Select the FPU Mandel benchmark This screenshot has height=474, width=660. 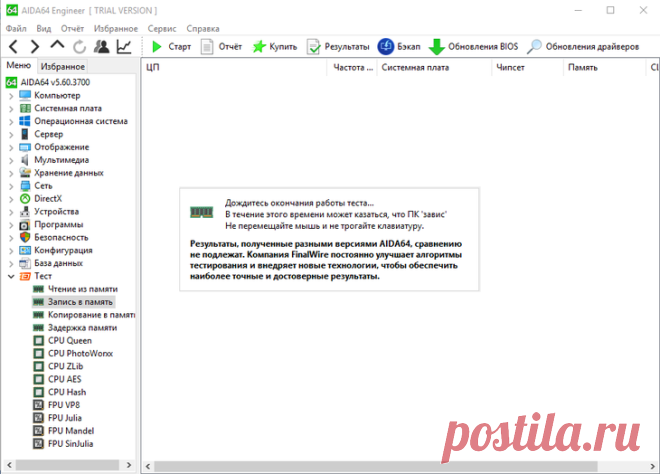(x=64, y=431)
